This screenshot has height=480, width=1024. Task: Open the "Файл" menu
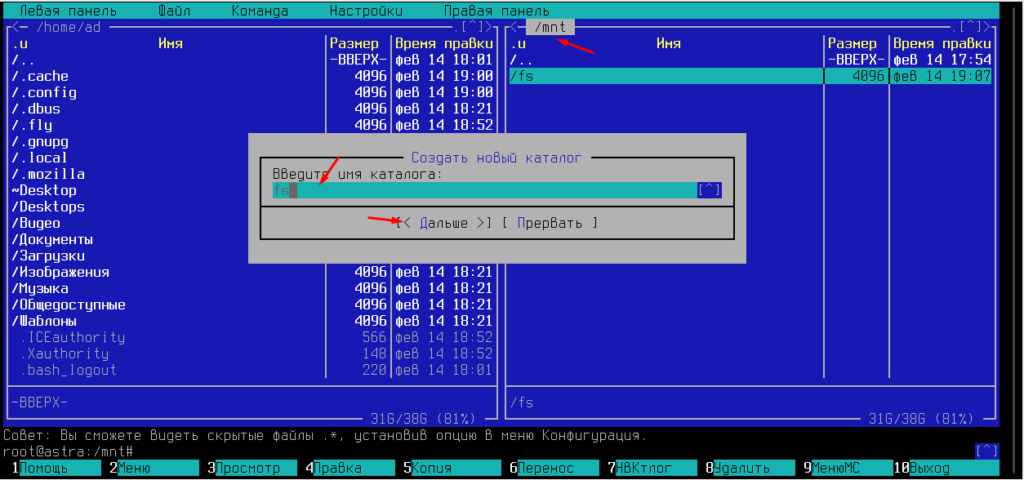click(176, 10)
